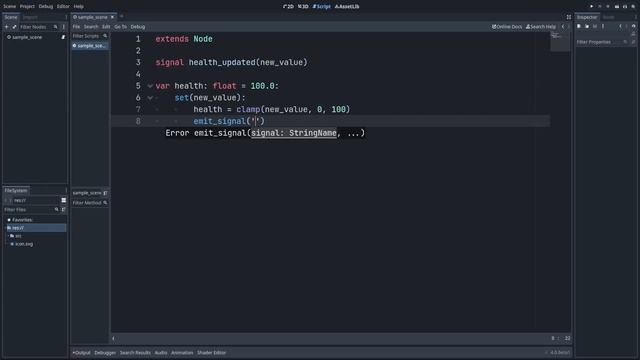The width and height of the screenshot is (640, 360).
Task: Collapse the code fold at line 5
Action: [150, 86]
